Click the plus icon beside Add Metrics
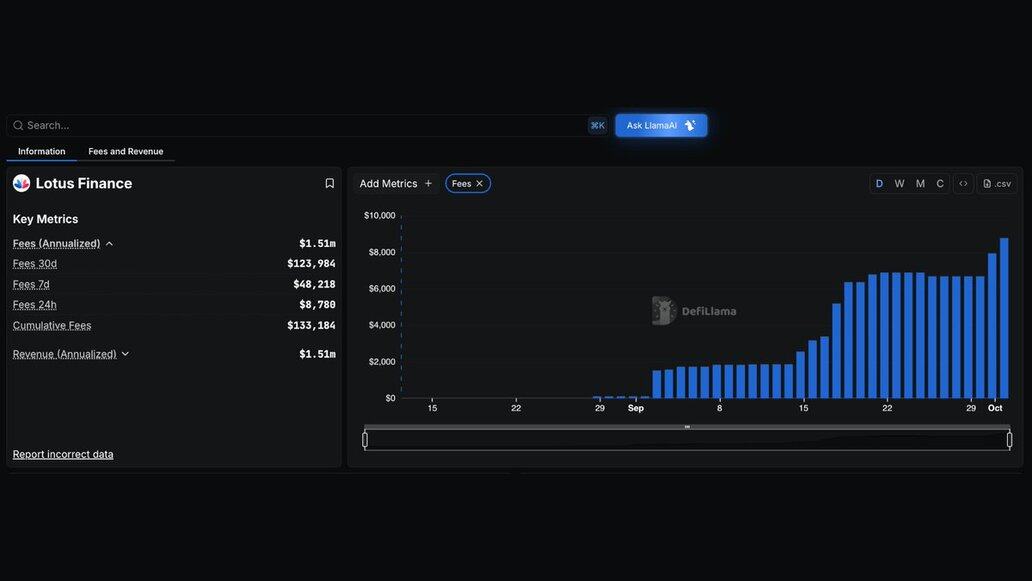 point(428,184)
